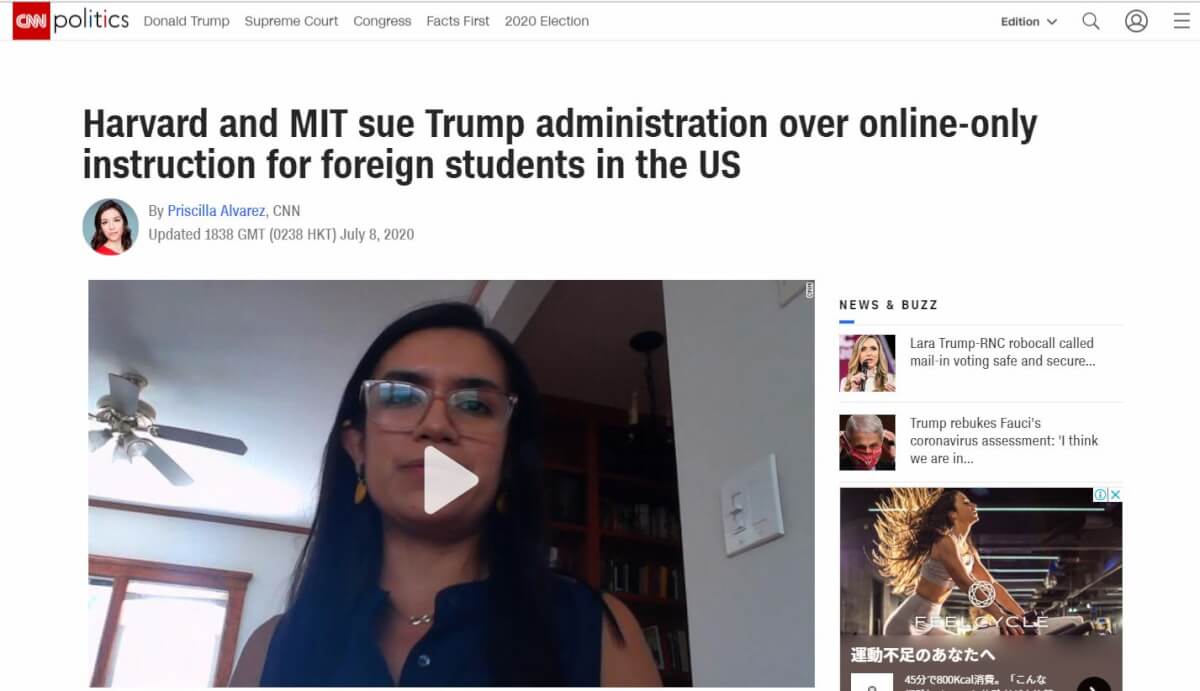Click the ad info icon on FEELCYCLE ad
Screen dimensions: 1200x691
tap(1101, 495)
